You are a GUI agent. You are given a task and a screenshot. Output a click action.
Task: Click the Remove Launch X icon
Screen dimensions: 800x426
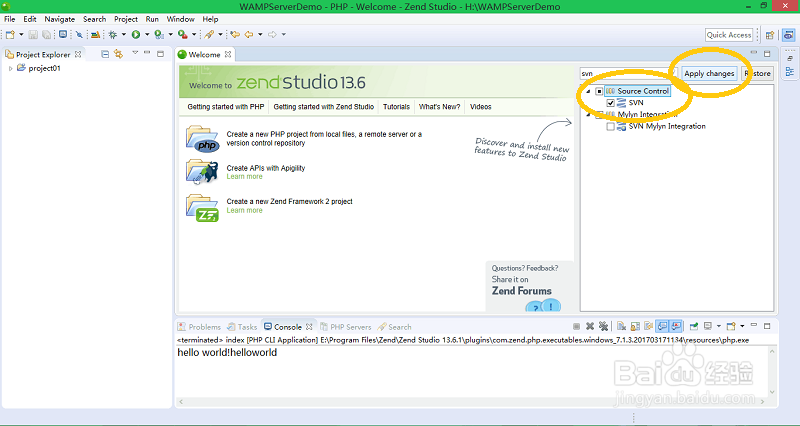(x=590, y=327)
